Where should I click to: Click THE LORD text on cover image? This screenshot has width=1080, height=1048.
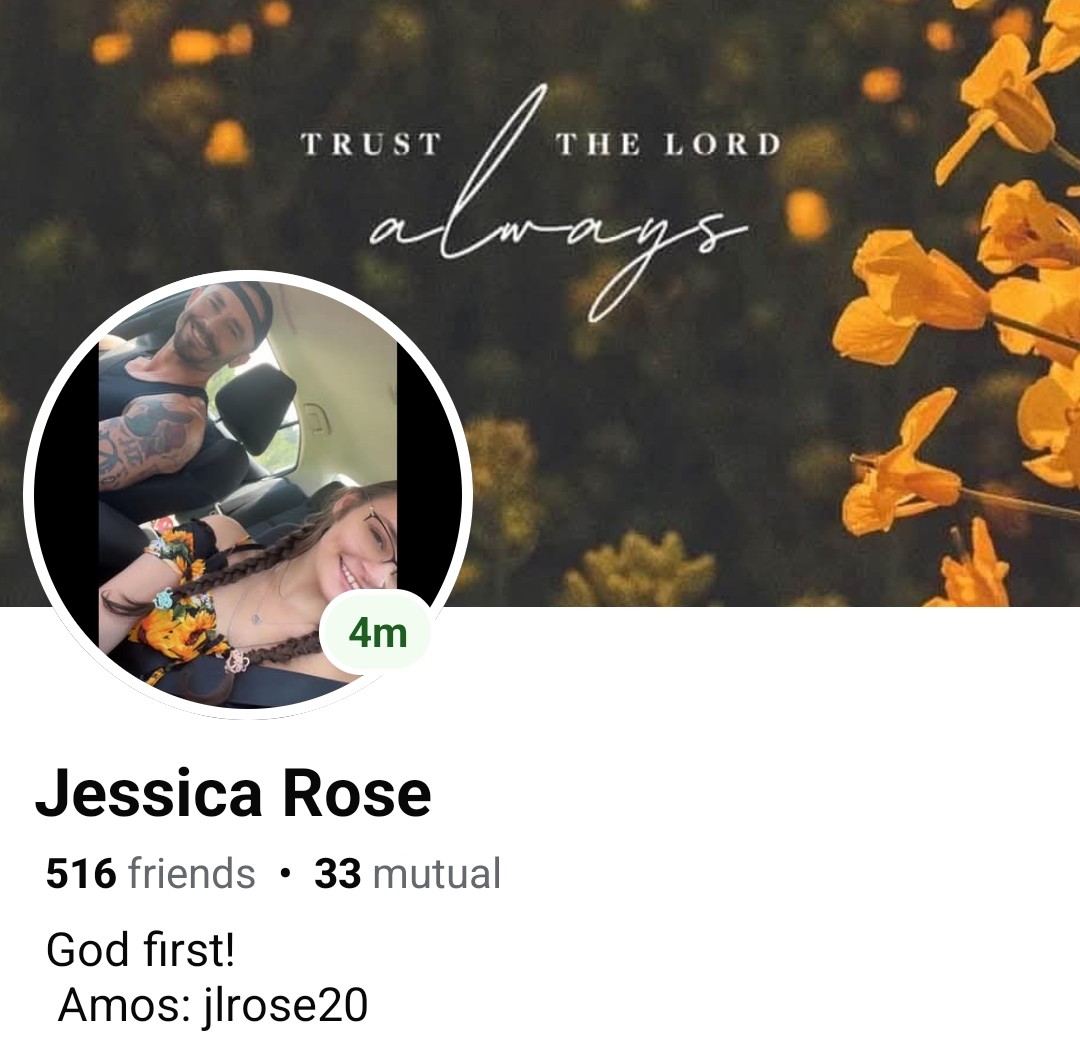click(x=668, y=144)
